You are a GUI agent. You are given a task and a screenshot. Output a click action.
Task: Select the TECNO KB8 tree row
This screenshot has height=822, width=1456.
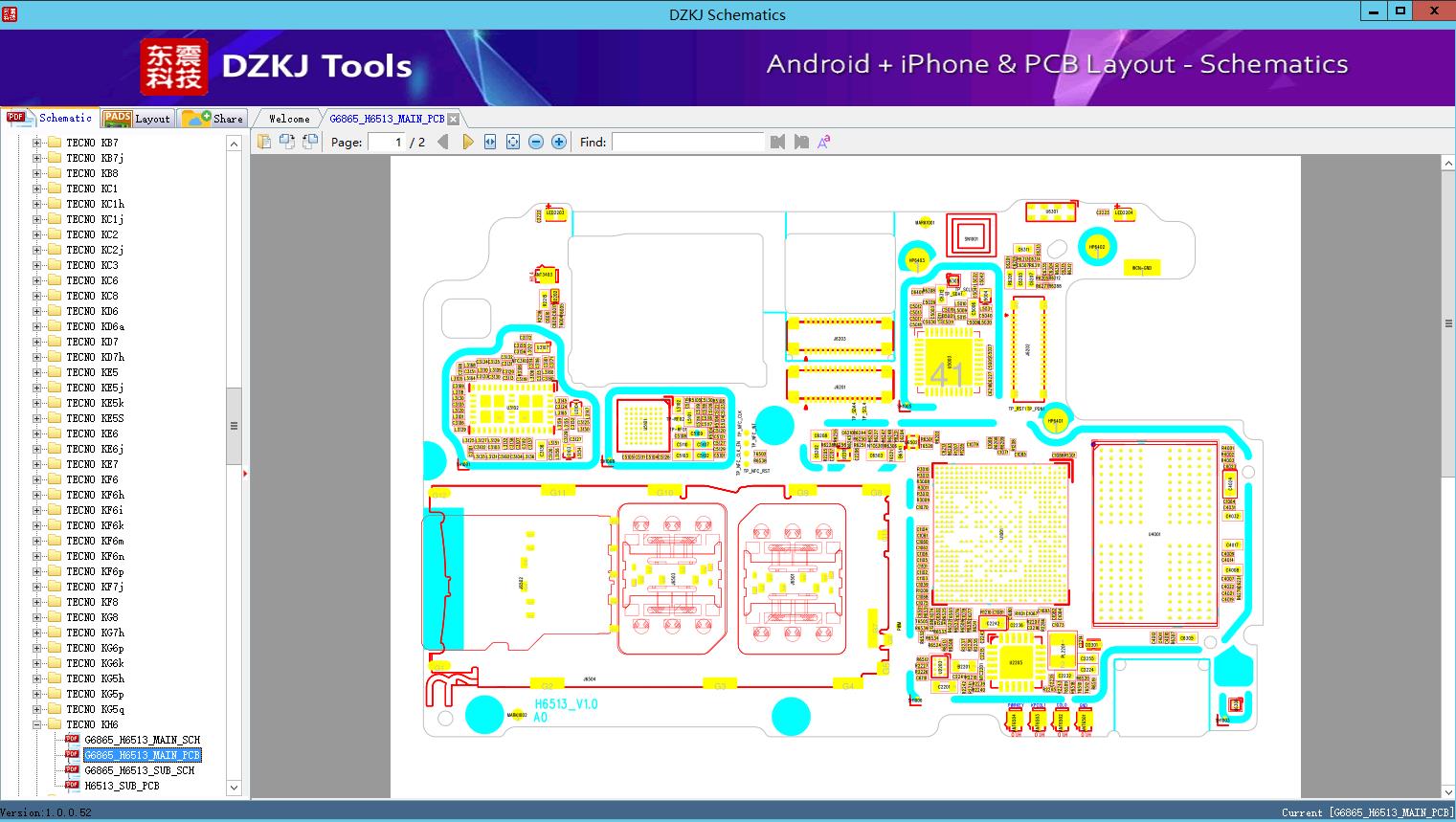pyautogui.click(x=92, y=173)
